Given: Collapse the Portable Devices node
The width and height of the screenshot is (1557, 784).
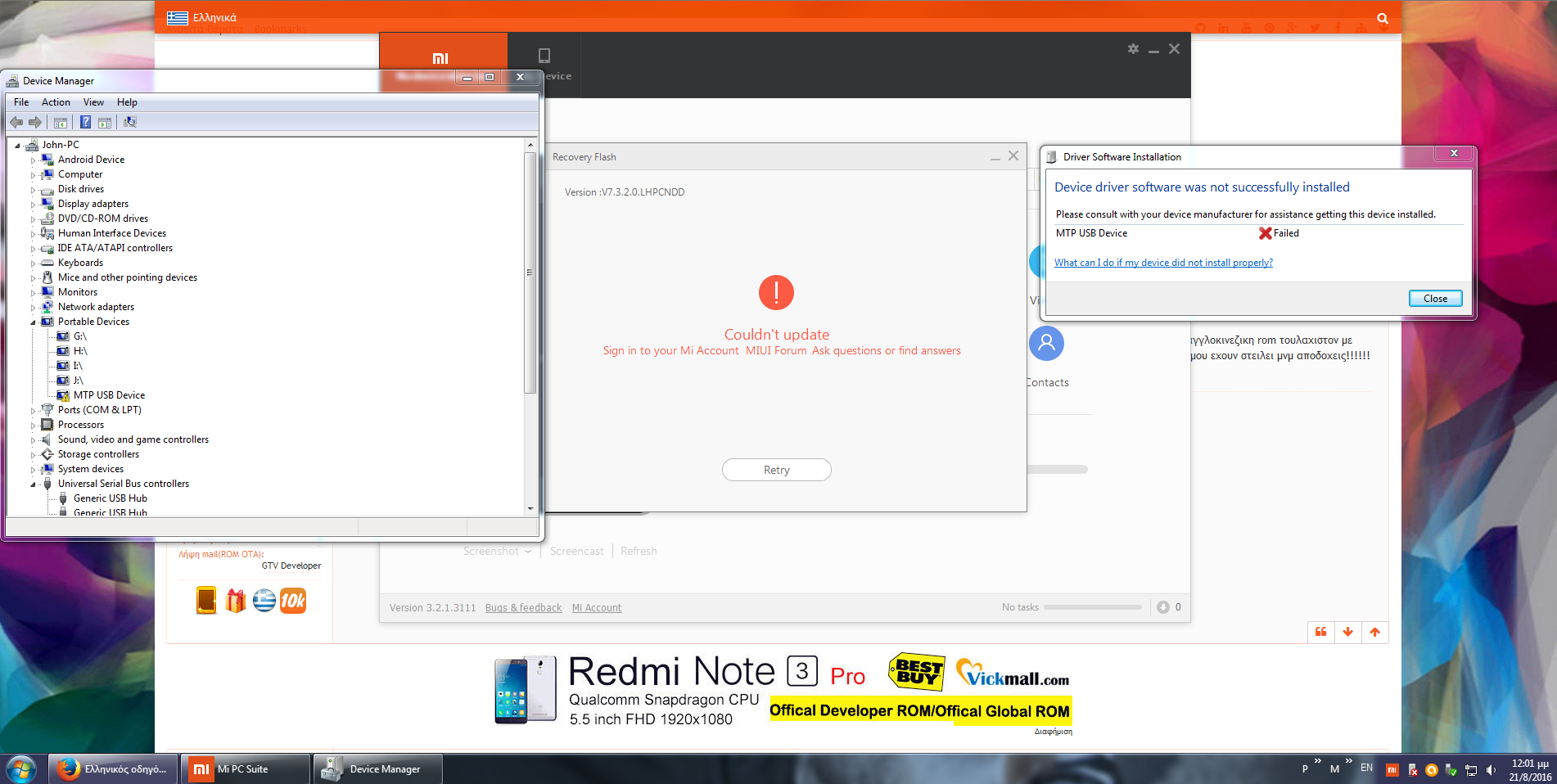Looking at the screenshot, I should coord(34,322).
